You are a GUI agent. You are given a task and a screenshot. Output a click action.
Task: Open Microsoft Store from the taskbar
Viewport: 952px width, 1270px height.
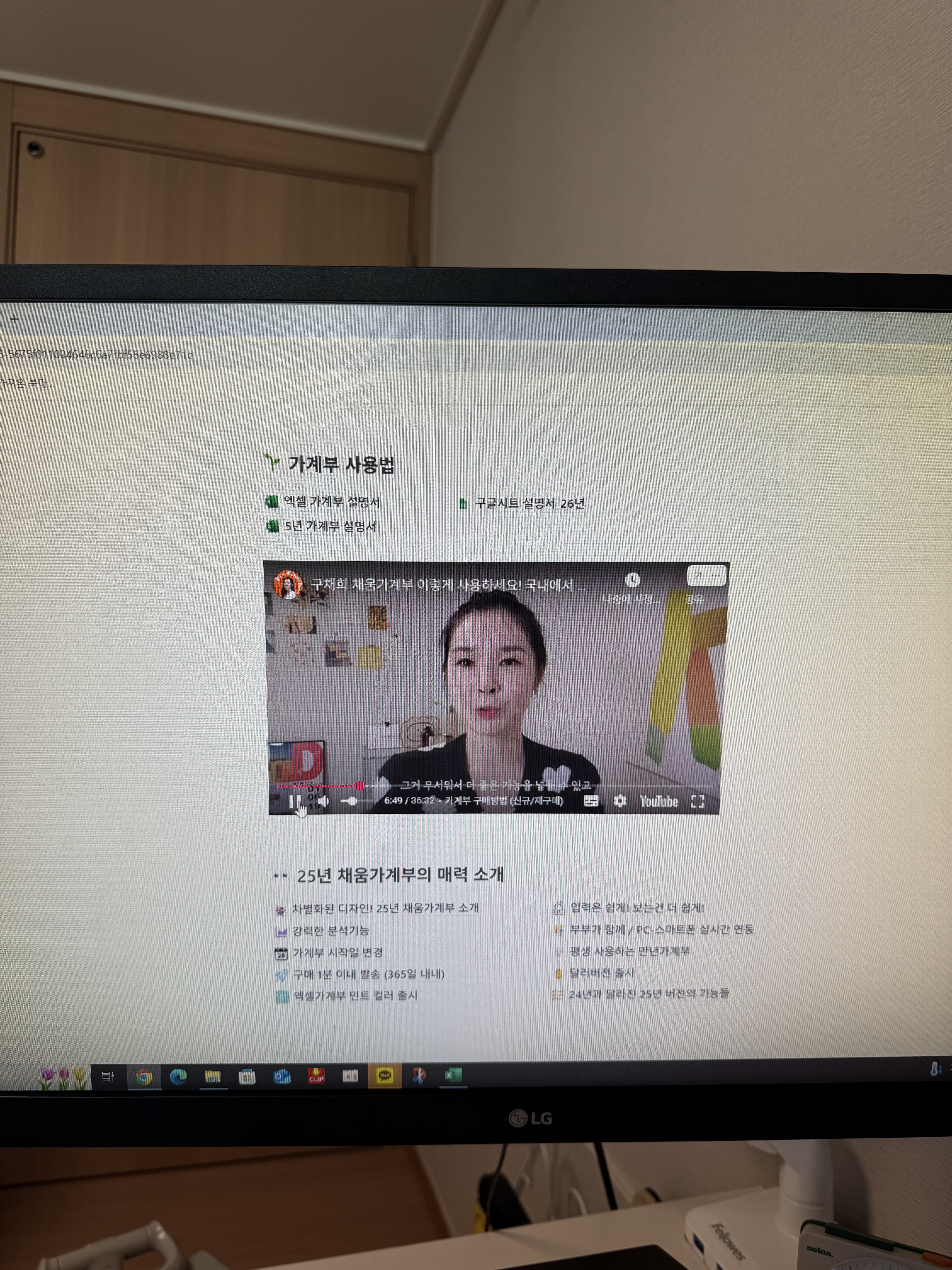[247, 1077]
